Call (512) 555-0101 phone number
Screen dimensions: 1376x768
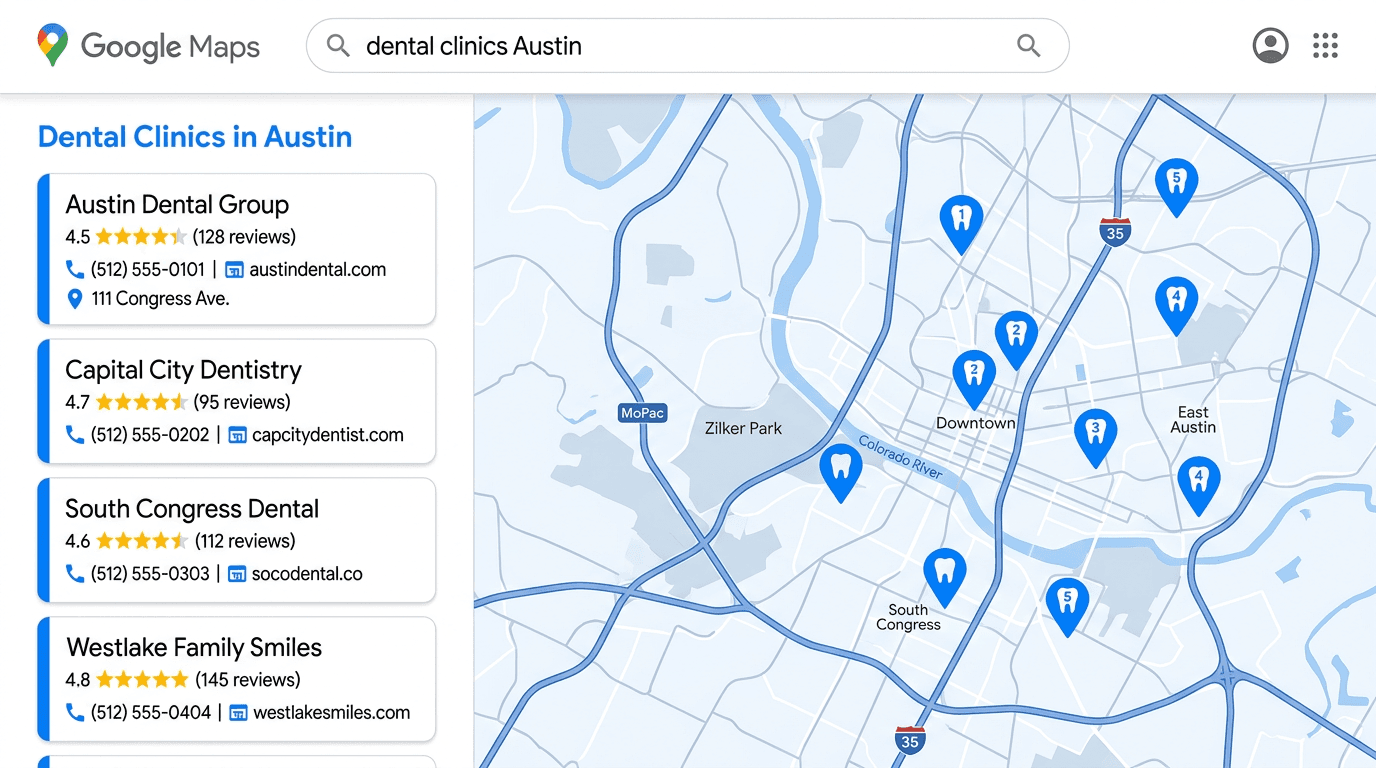click(148, 270)
